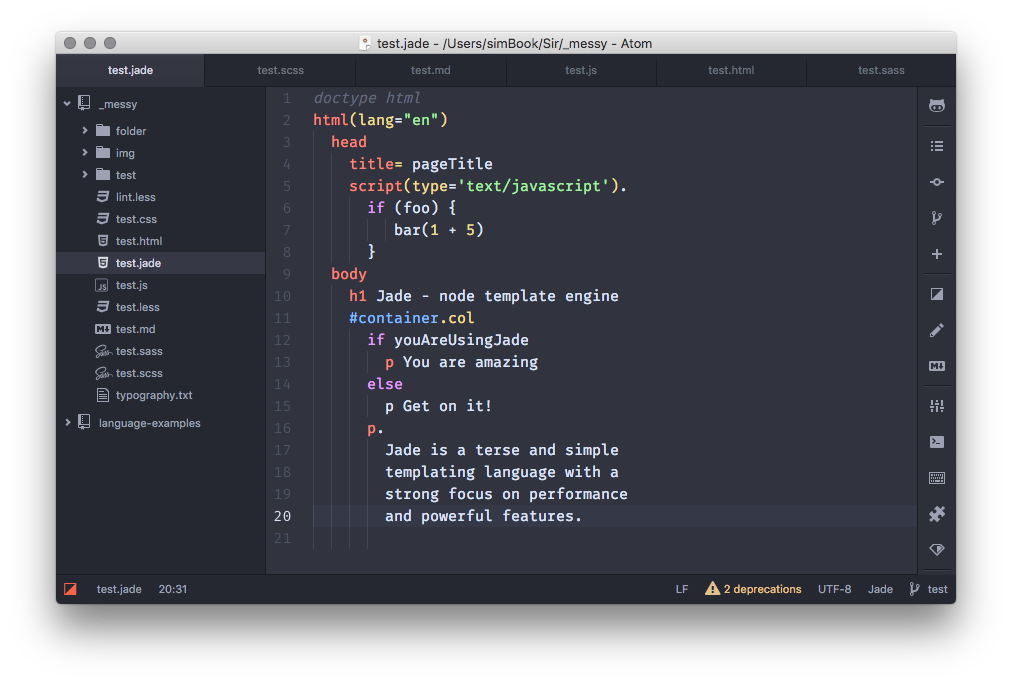
Task: Click the terminal icon in the right toolbar
Action: [x=936, y=442]
